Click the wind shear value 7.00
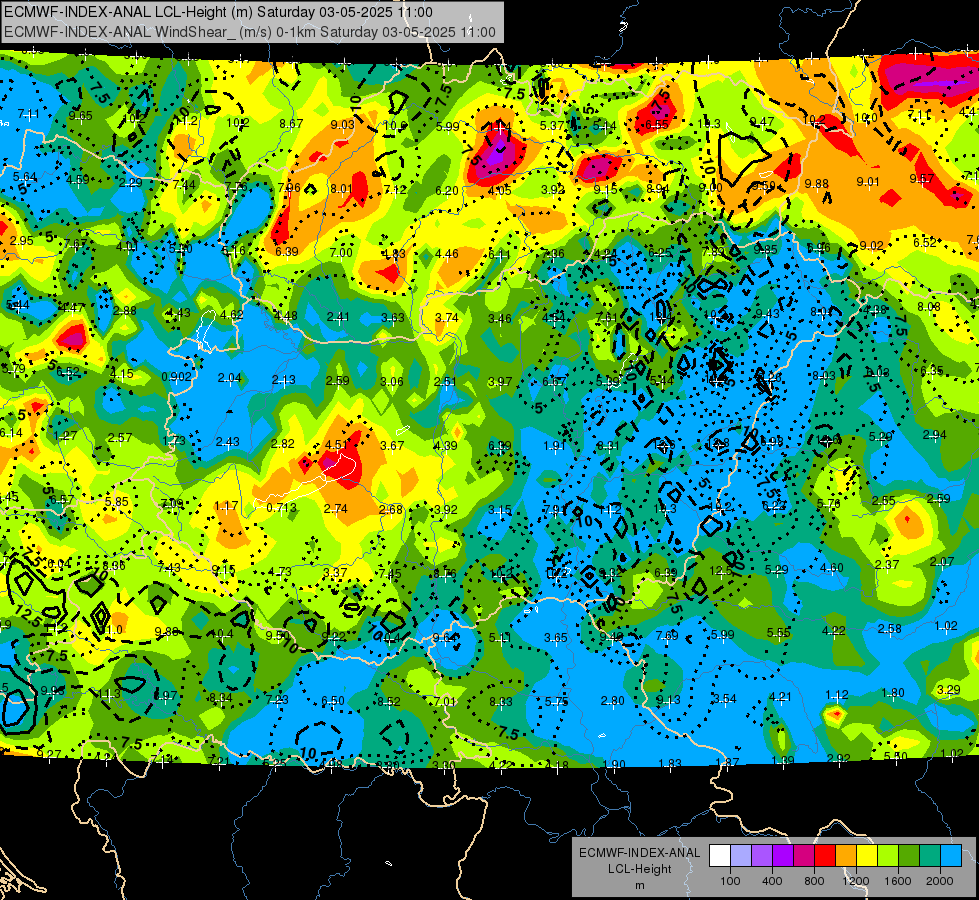The image size is (979, 900). [341, 252]
